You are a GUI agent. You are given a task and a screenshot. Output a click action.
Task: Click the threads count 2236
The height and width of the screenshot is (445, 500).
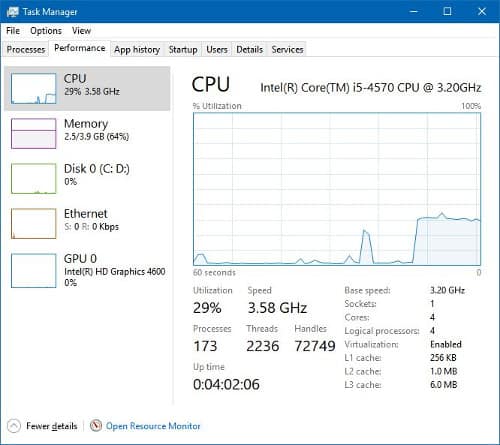click(x=263, y=346)
